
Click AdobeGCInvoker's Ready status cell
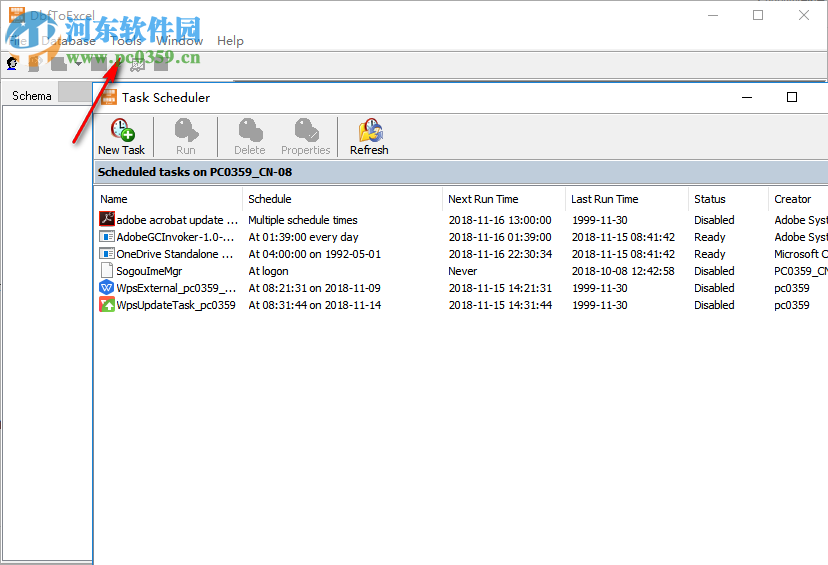point(710,237)
